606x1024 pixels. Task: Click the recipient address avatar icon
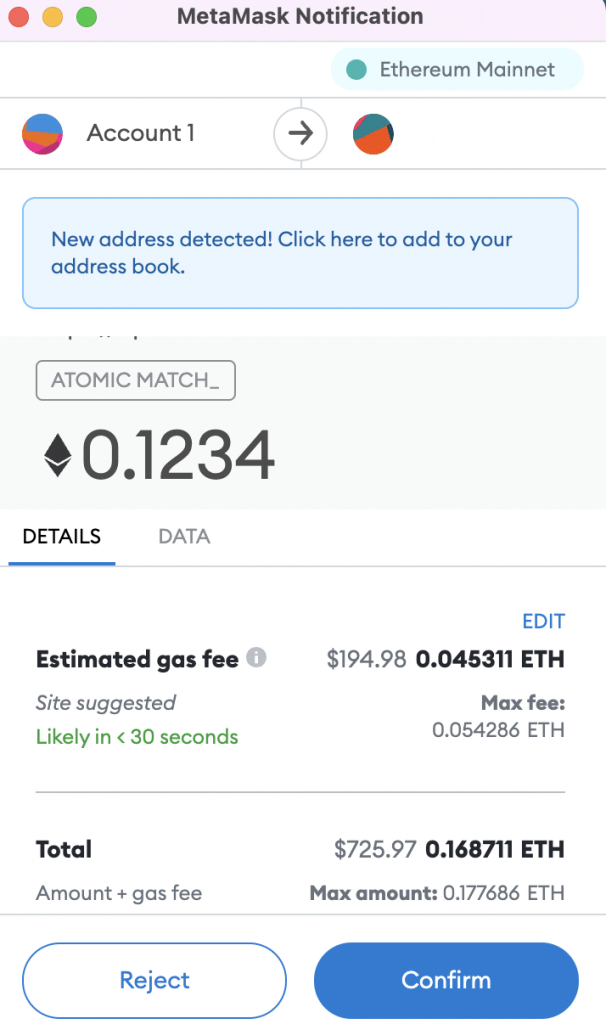[x=373, y=134]
